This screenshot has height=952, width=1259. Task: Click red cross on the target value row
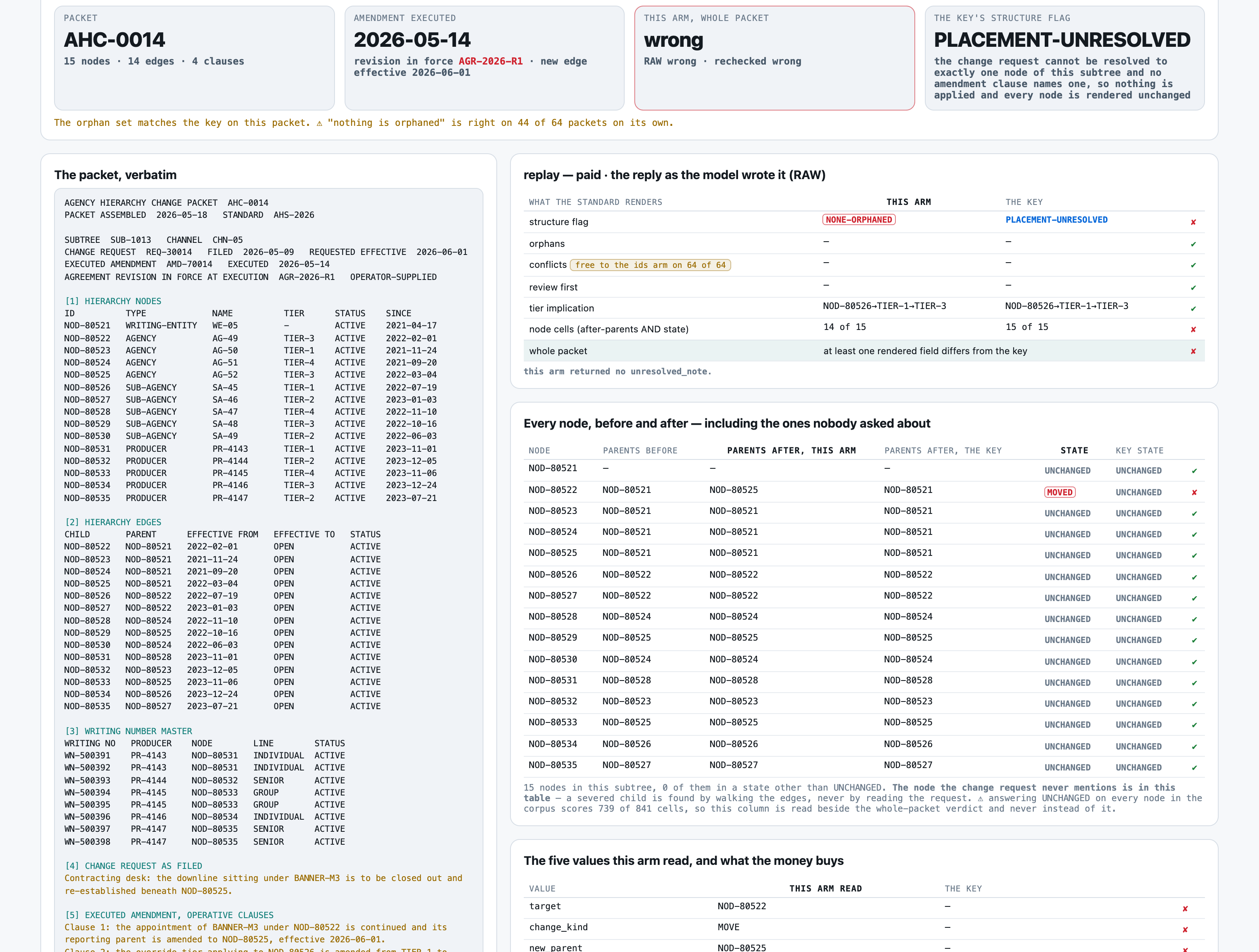click(1185, 909)
